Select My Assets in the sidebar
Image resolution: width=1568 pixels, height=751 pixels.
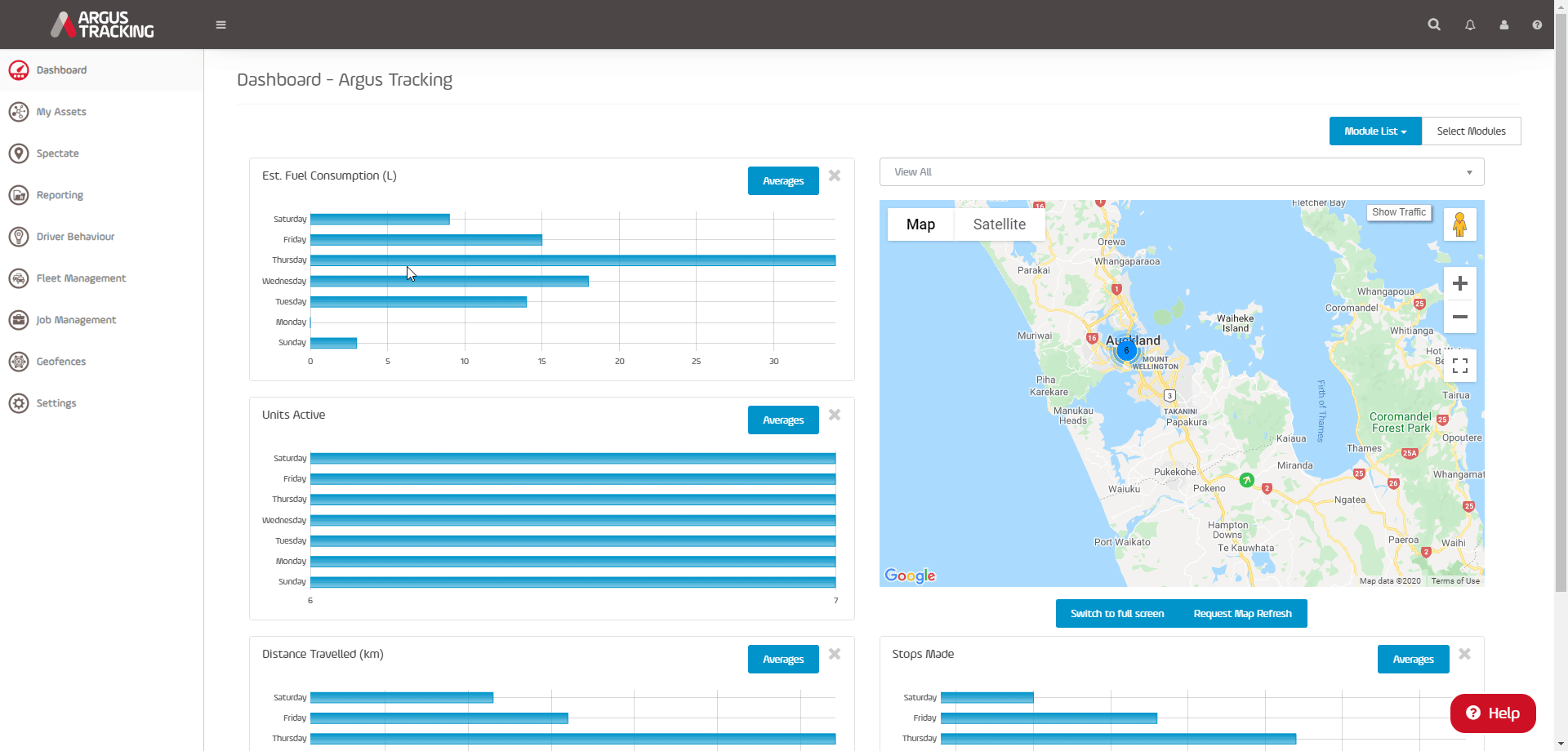click(61, 112)
